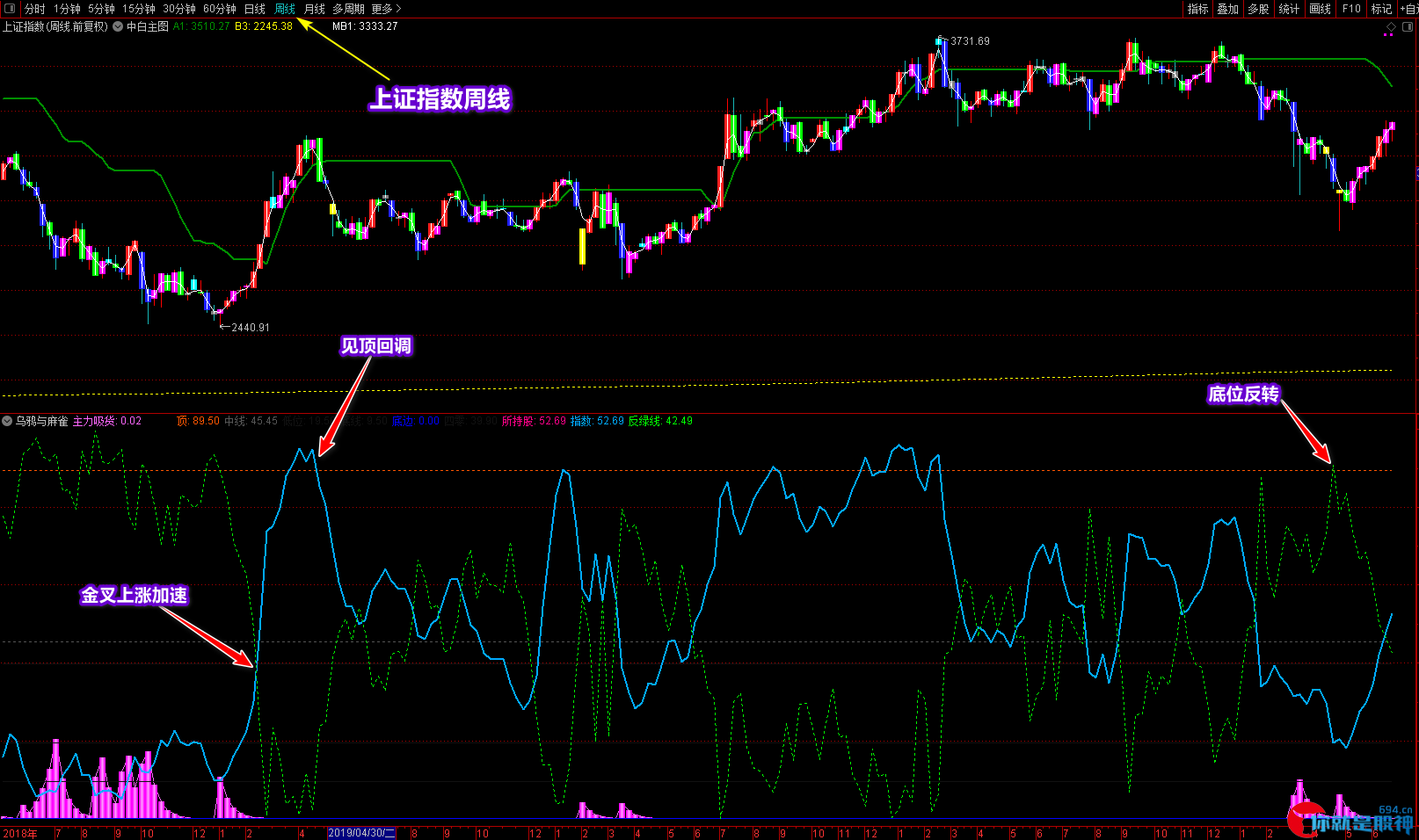Click the 顶: 89.50 readout

(x=198, y=421)
